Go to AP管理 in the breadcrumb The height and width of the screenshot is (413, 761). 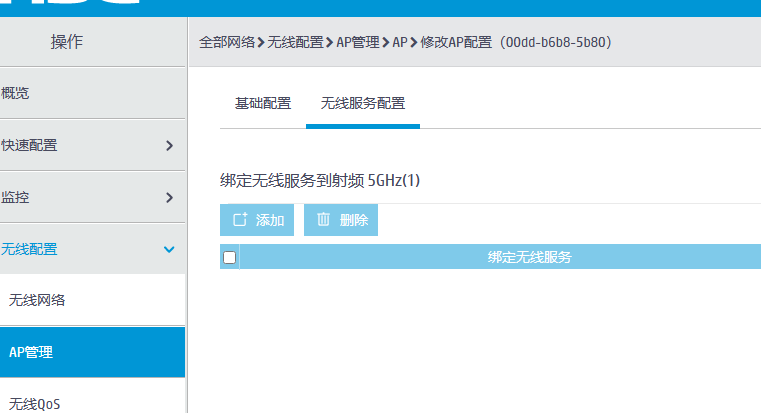(x=358, y=42)
